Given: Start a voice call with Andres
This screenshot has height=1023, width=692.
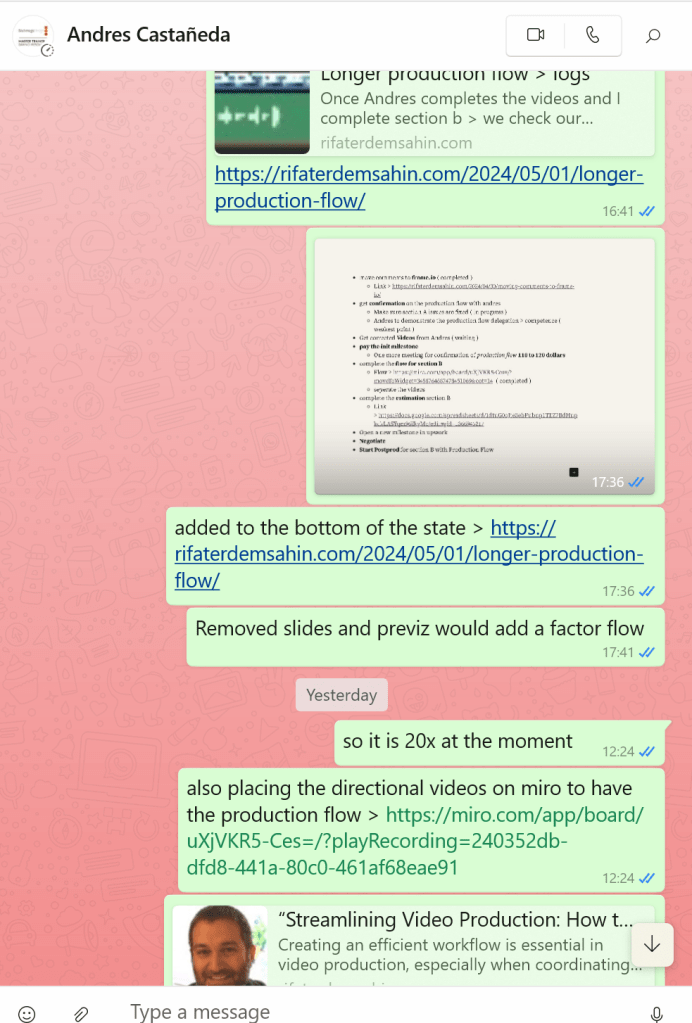Looking at the screenshot, I should tap(592, 35).
